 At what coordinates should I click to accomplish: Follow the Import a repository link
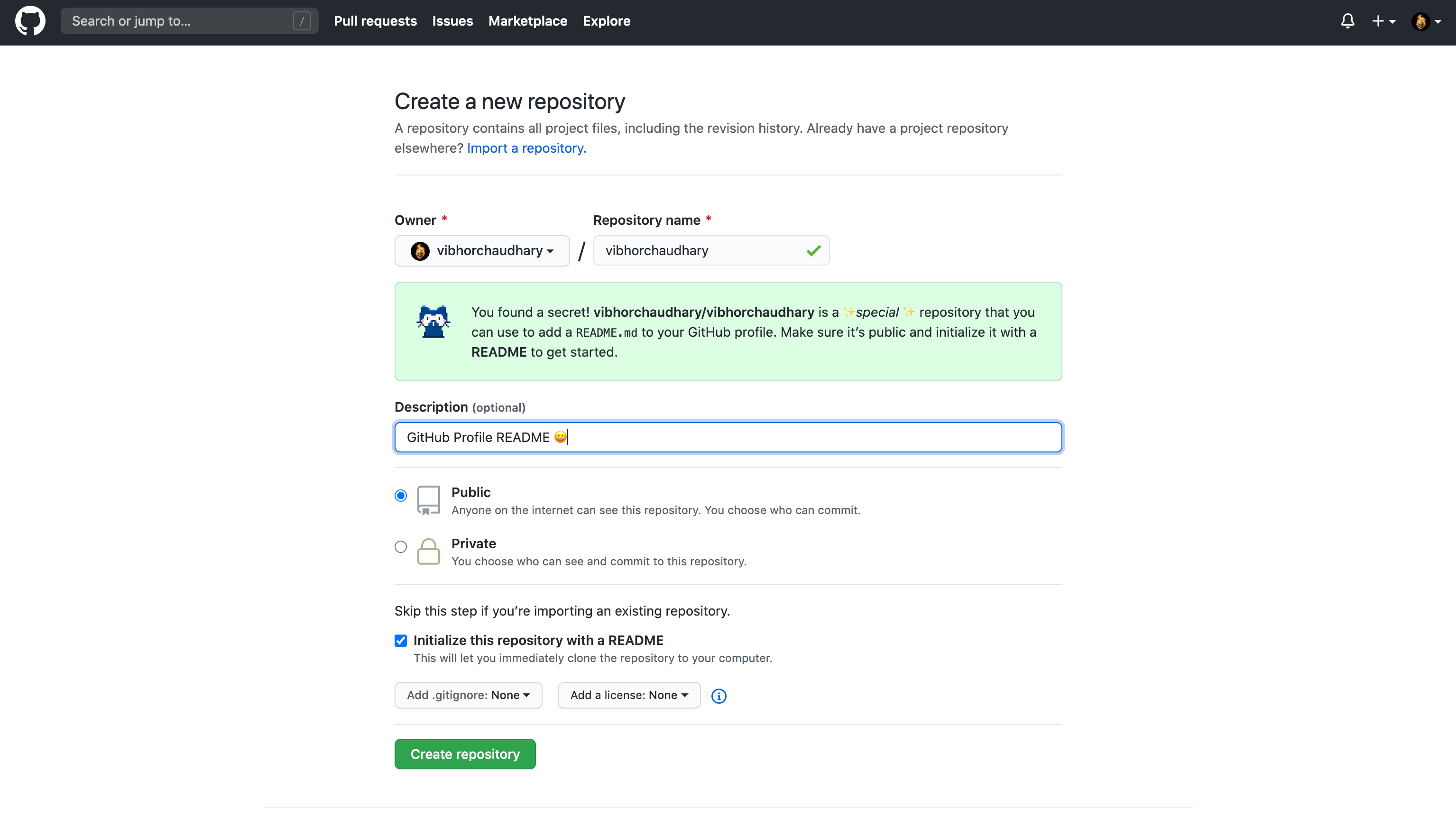[525, 148]
